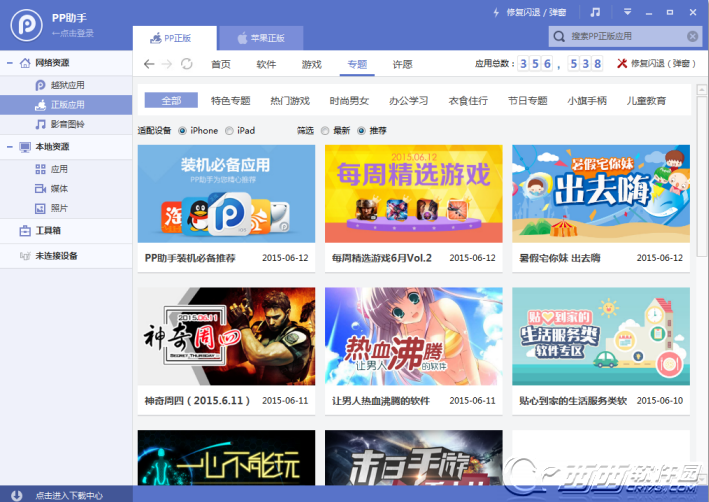Collapse the 本地资源 tree section
The height and width of the screenshot is (502, 709).
[9, 147]
